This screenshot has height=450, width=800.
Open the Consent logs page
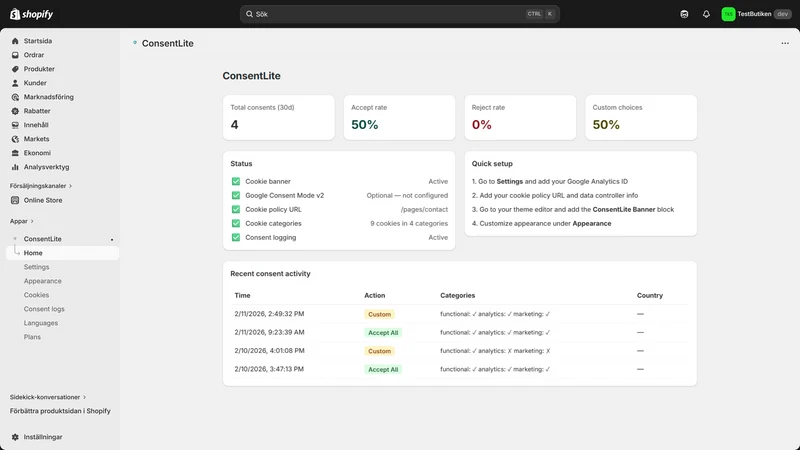pos(44,309)
